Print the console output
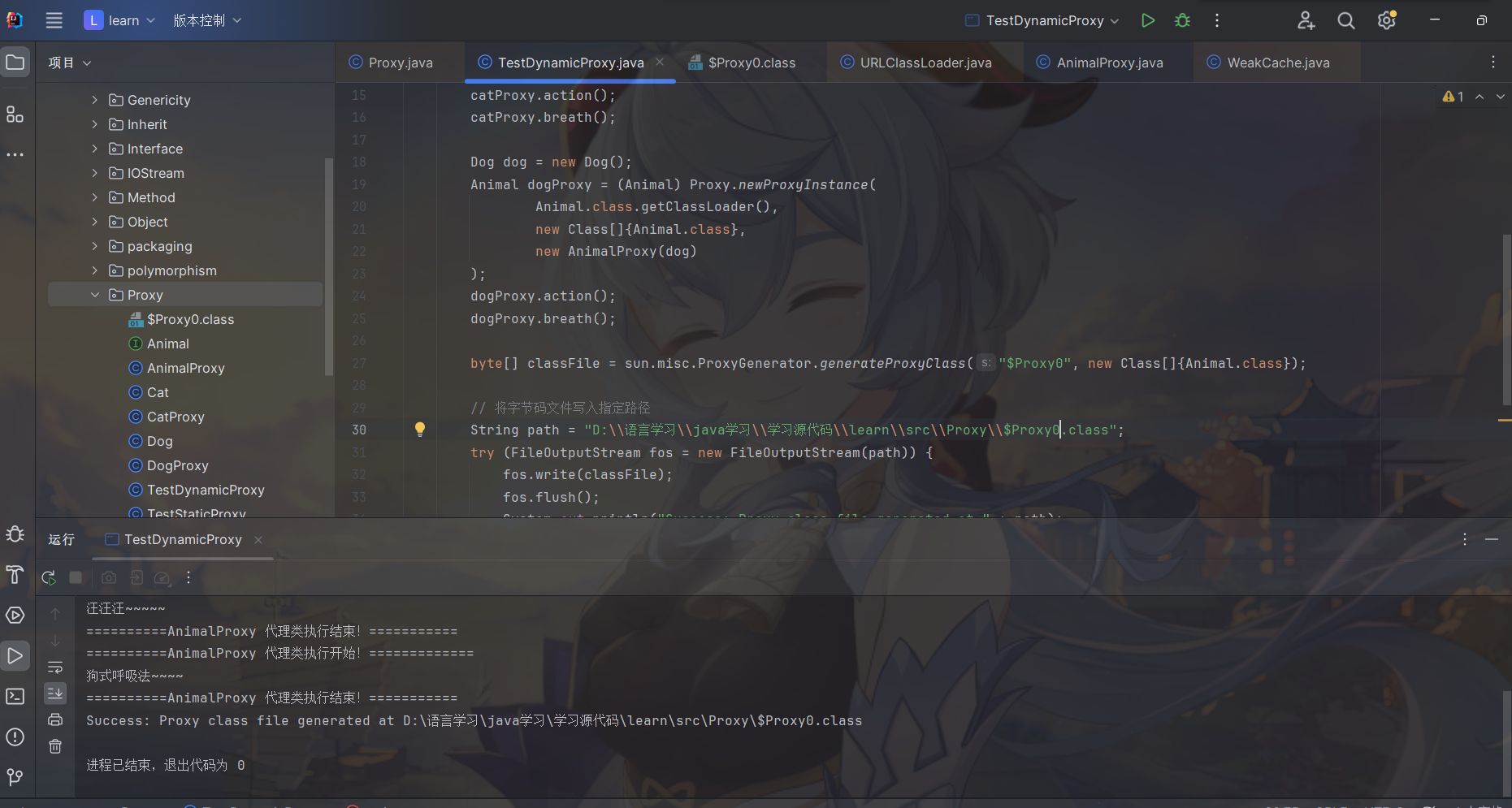 click(55, 719)
